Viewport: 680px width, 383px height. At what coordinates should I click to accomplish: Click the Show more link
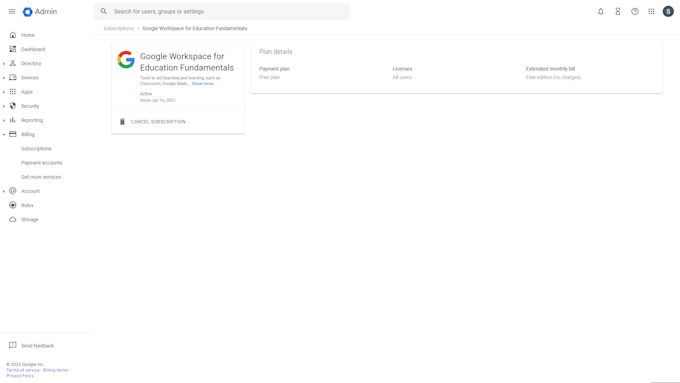pos(203,84)
